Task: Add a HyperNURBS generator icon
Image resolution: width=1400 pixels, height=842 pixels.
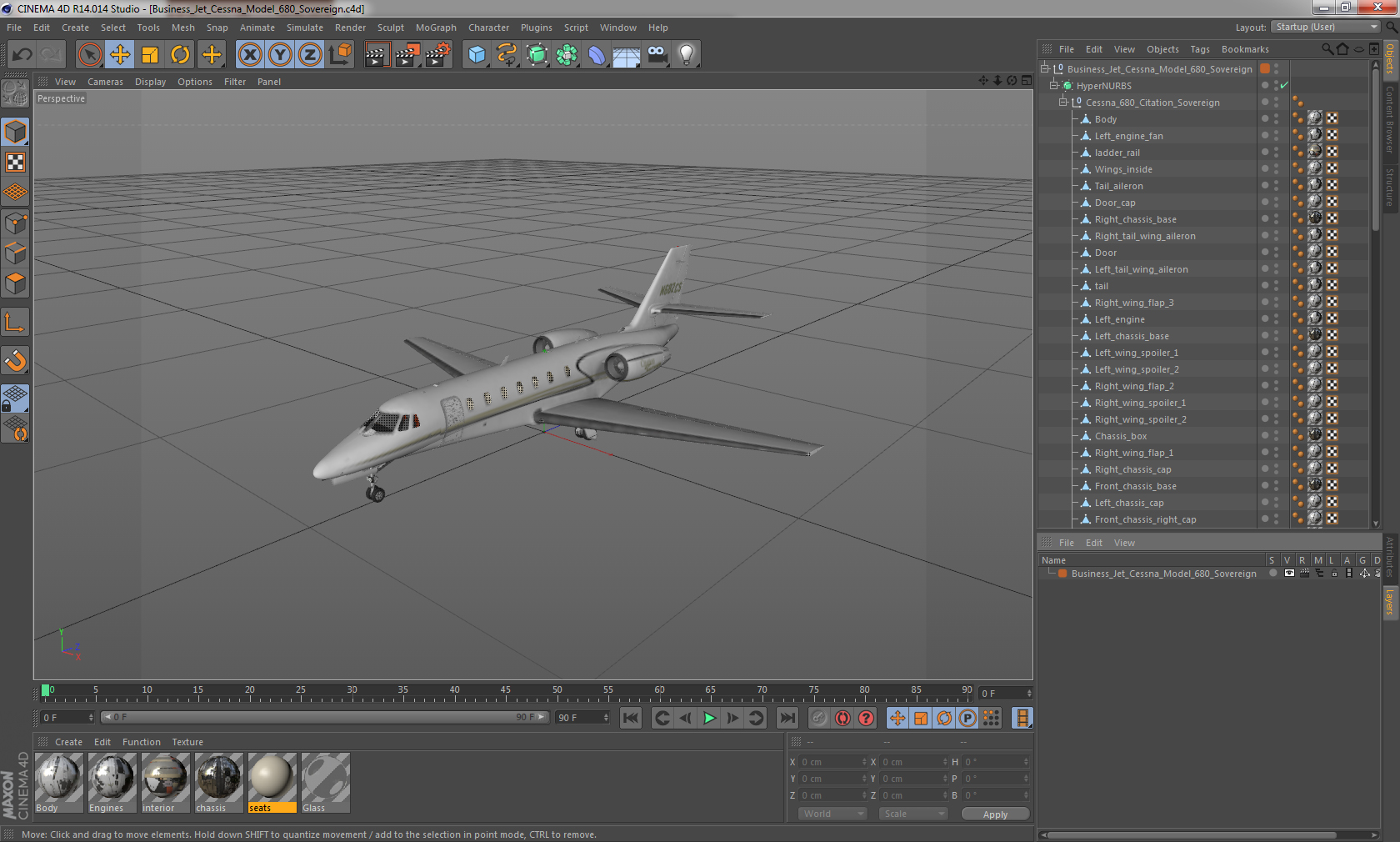Action: point(537,55)
